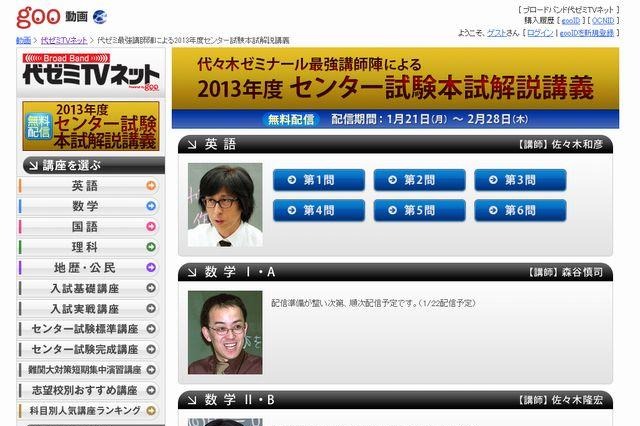The image size is (640, 426).
Task: Play the English 第2問 lecture
Action: coord(420,180)
